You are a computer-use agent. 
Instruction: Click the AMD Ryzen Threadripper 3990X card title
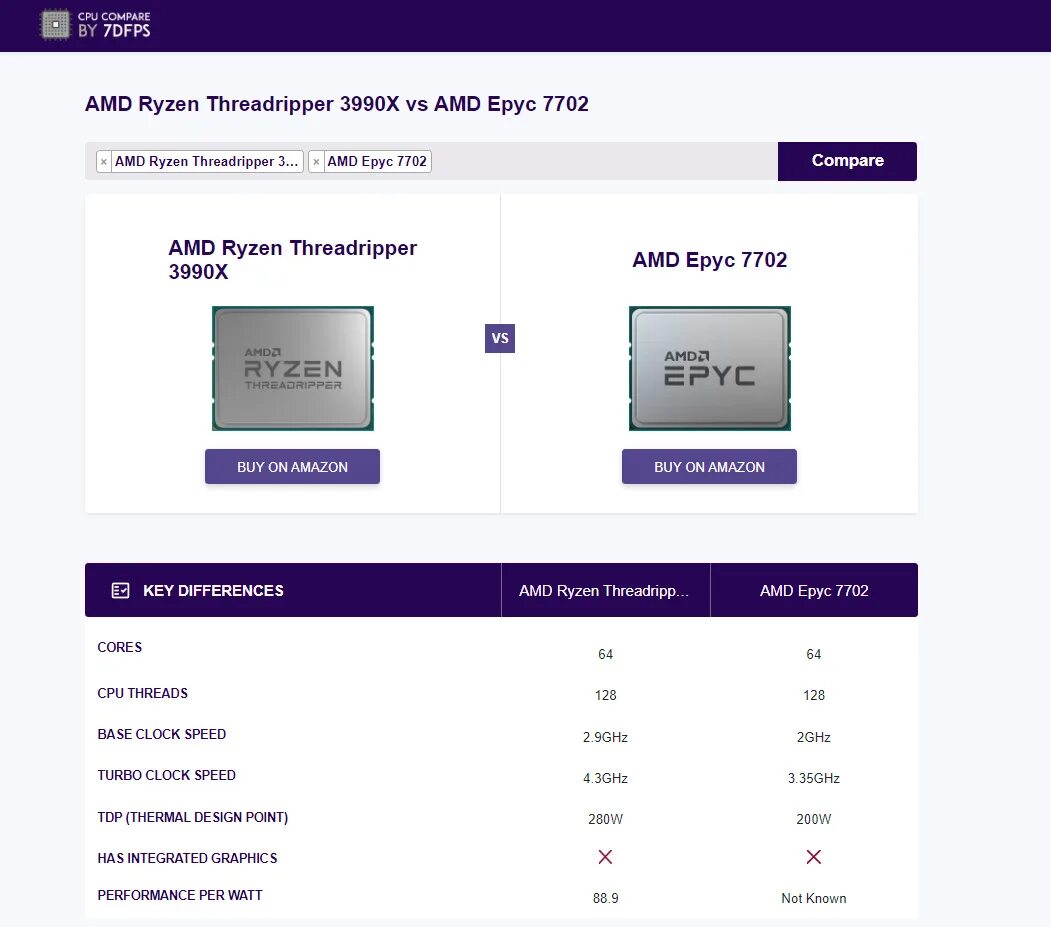(x=292, y=259)
